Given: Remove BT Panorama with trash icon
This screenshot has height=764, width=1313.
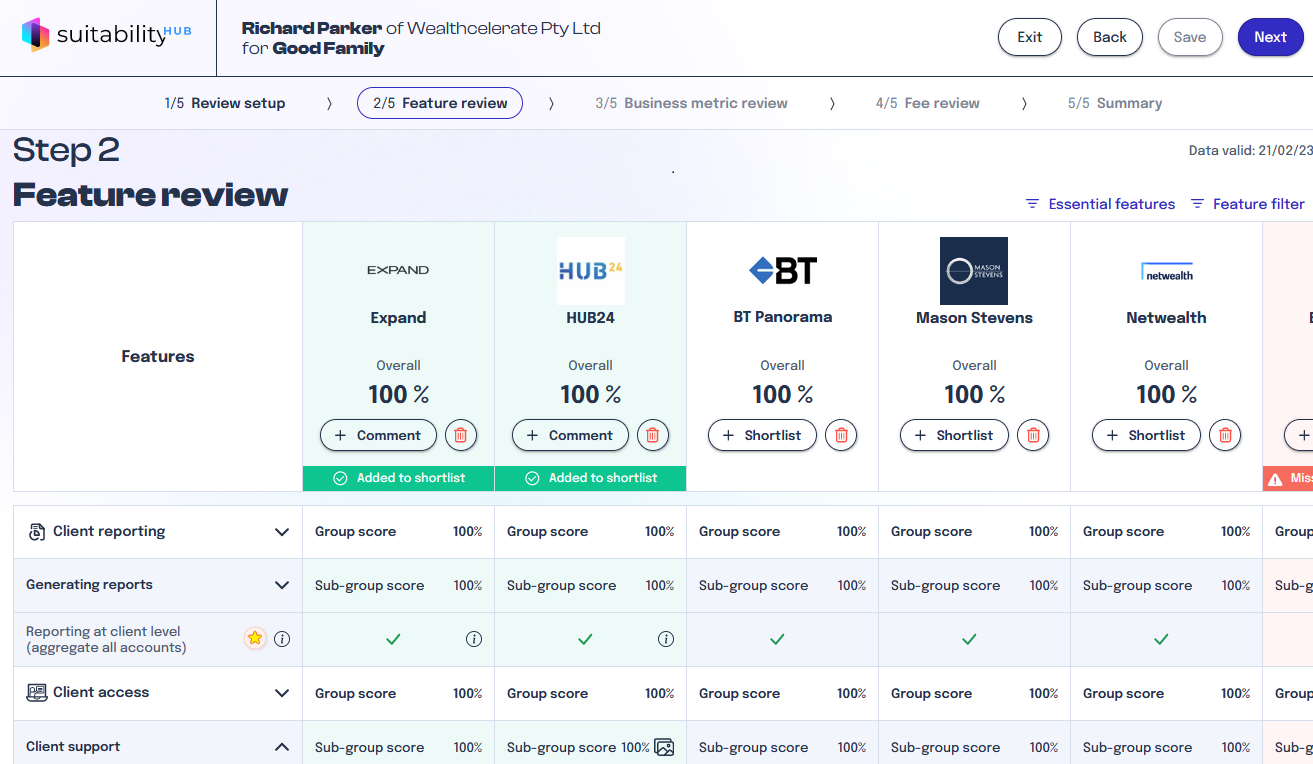Looking at the screenshot, I should pyautogui.click(x=841, y=435).
